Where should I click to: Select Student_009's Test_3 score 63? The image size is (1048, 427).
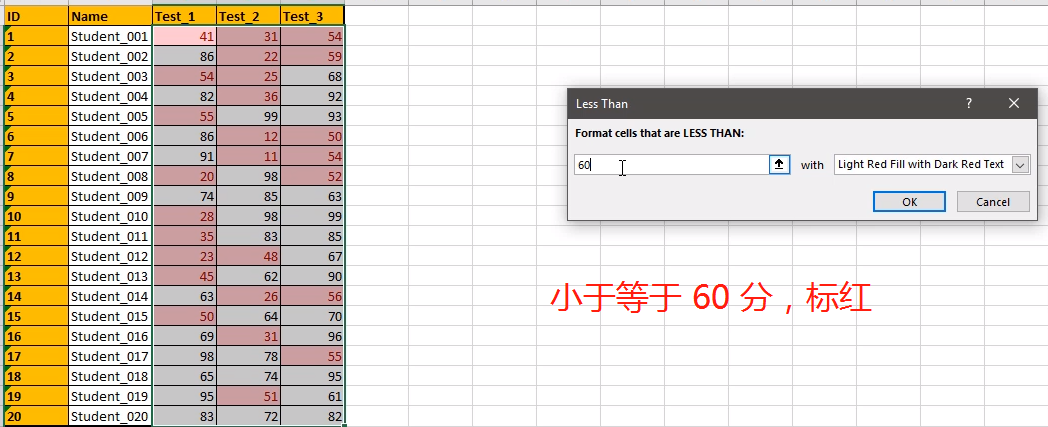313,196
